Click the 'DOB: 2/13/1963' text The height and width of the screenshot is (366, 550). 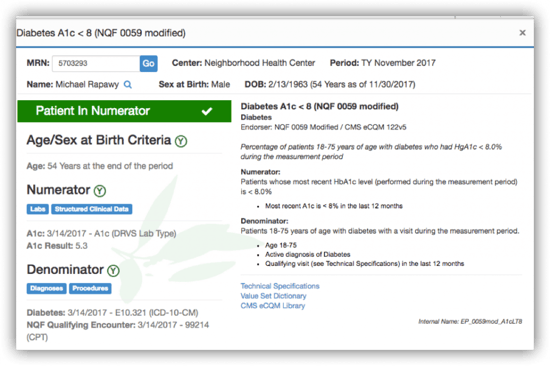[x=276, y=85]
